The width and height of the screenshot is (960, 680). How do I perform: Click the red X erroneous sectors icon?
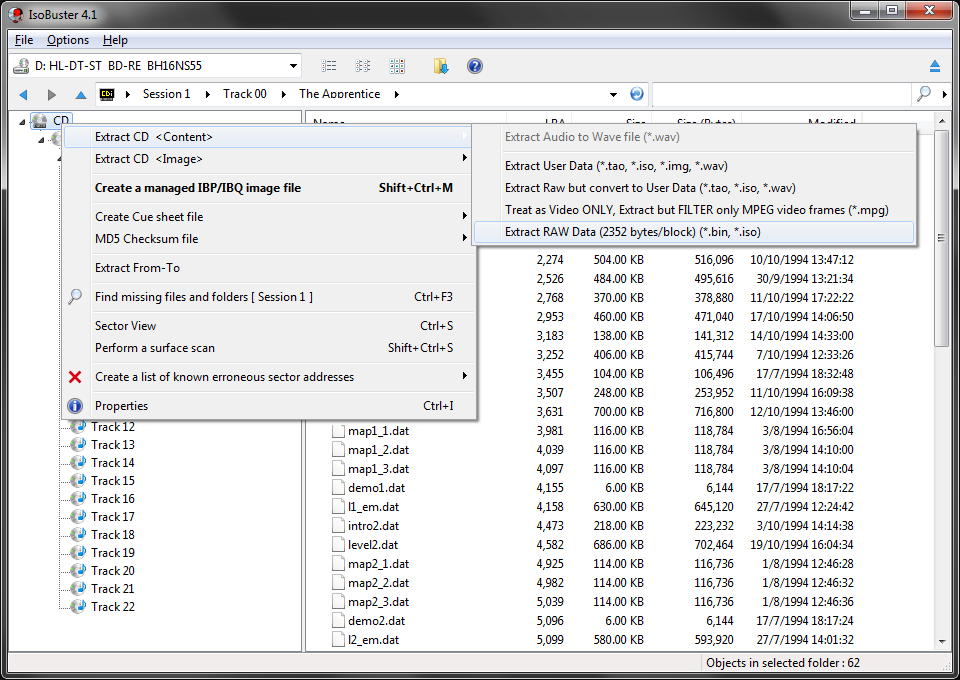pyautogui.click(x=75, y=377)
